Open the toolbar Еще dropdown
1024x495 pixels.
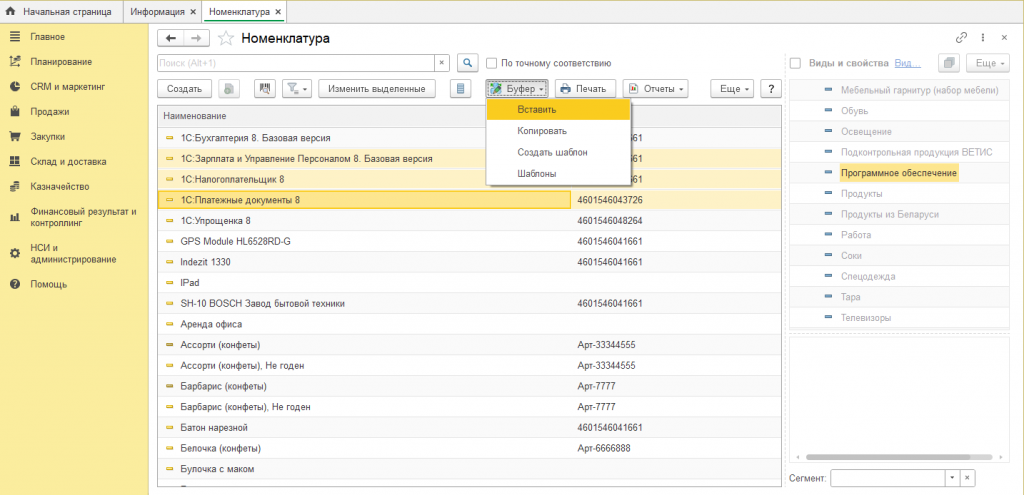coord(733,89)
